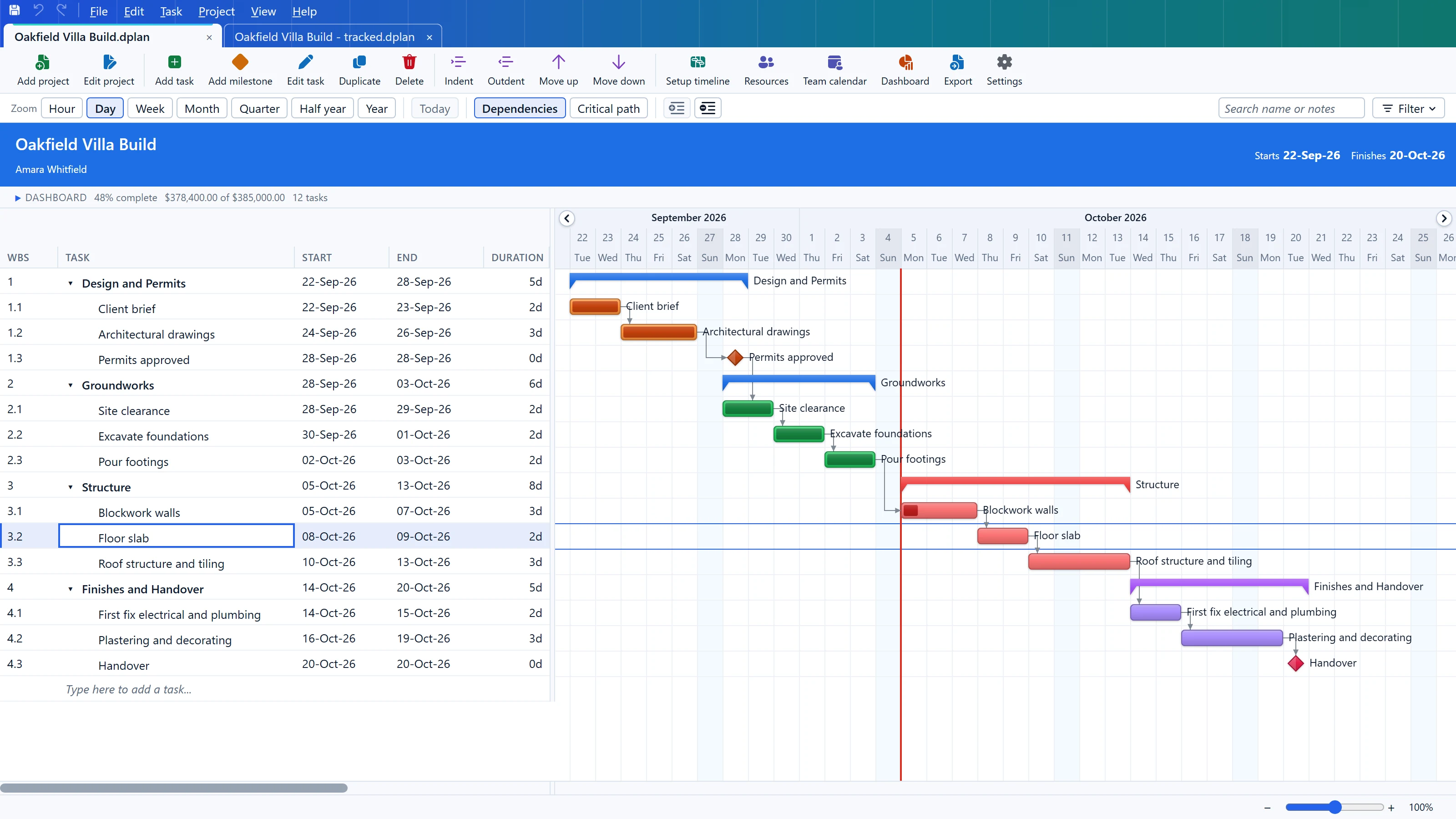Screen dimensions: 1456x819
Task: Toggle the Dependencies display
Action: coord(520,109)
